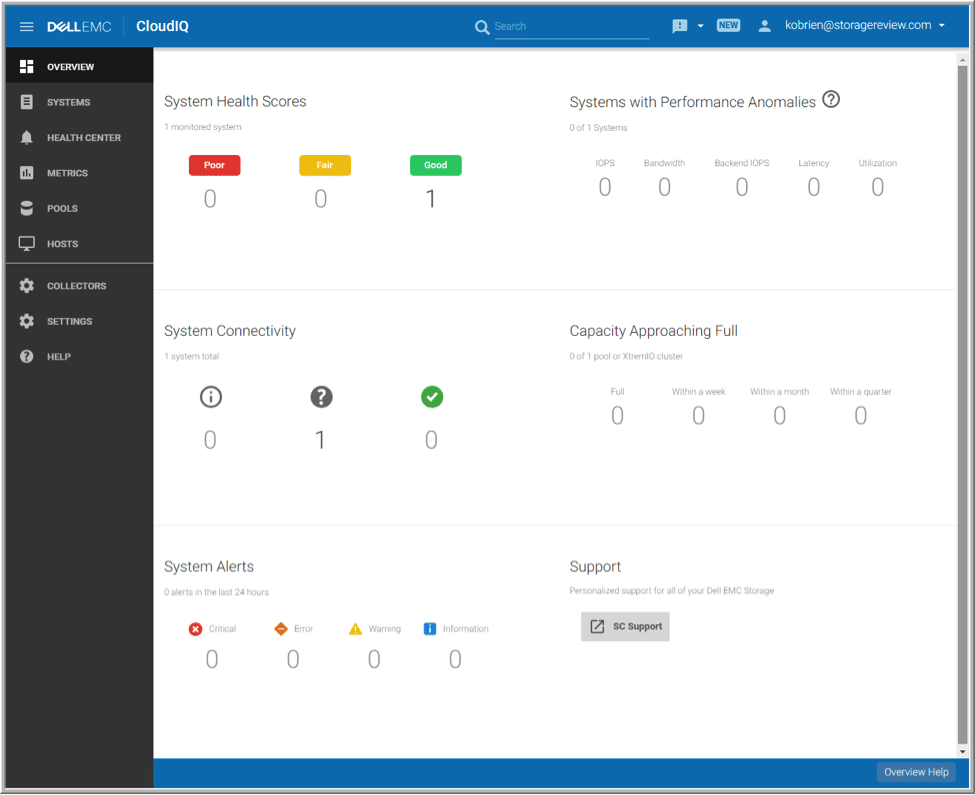Viewport: 975px width, 795px height.
Task: Click the external link icon in SC Support
Action: click(597, 626)
